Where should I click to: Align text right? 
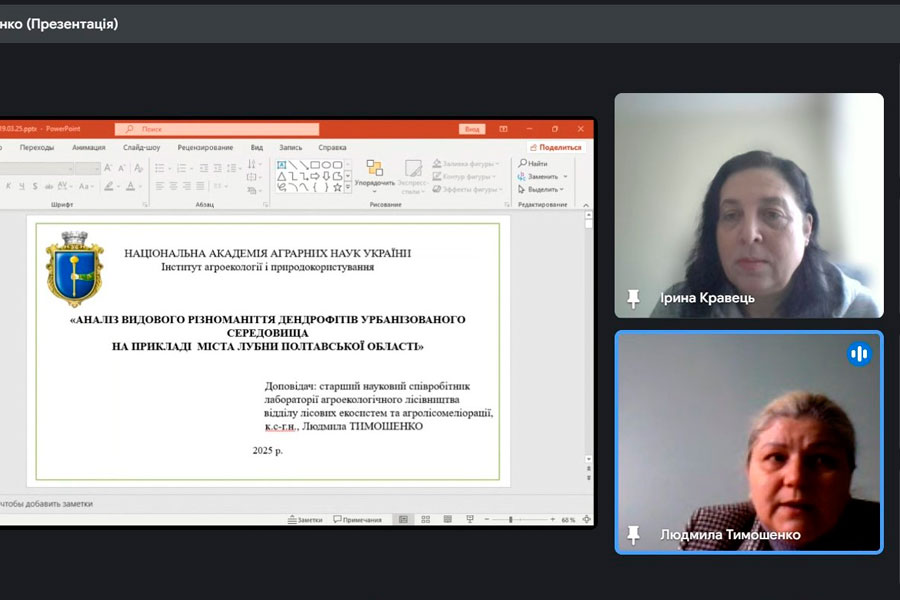coord(187,186)
